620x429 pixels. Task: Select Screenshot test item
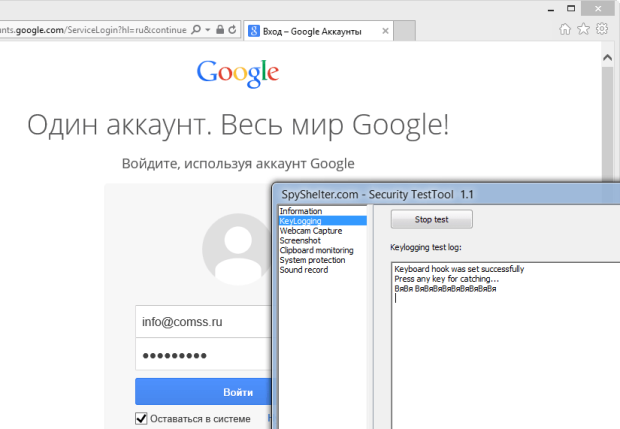tap(323, 240)
